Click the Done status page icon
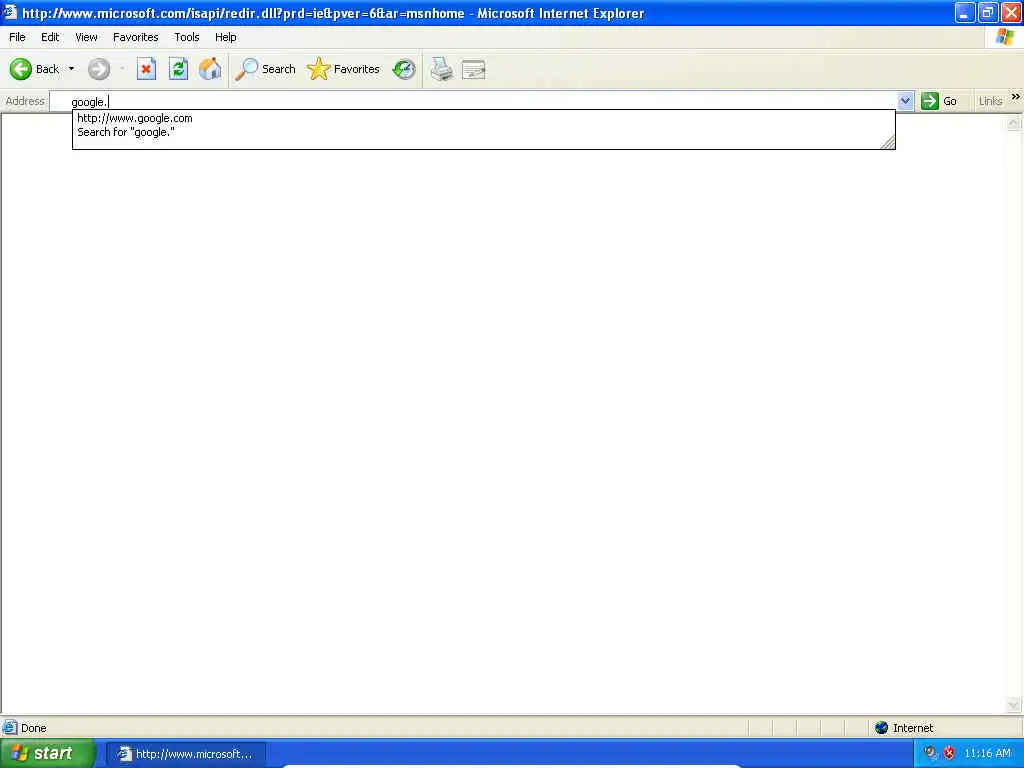Image resolution: width=1024 pixels, height=768 pixels. 10,728
